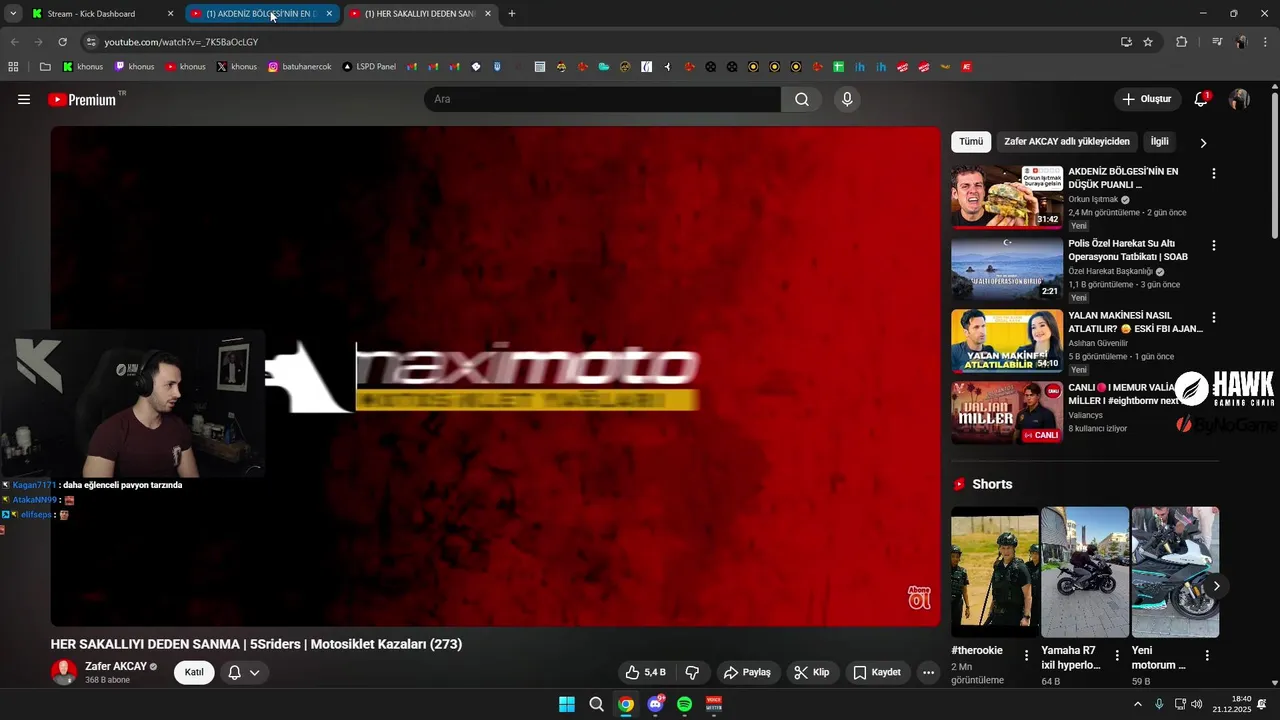The image size is (1280, 720).
Task: Select Zafer AKCAY adlı yükleyiciden chip
Action: click(x=1067, y=142)
